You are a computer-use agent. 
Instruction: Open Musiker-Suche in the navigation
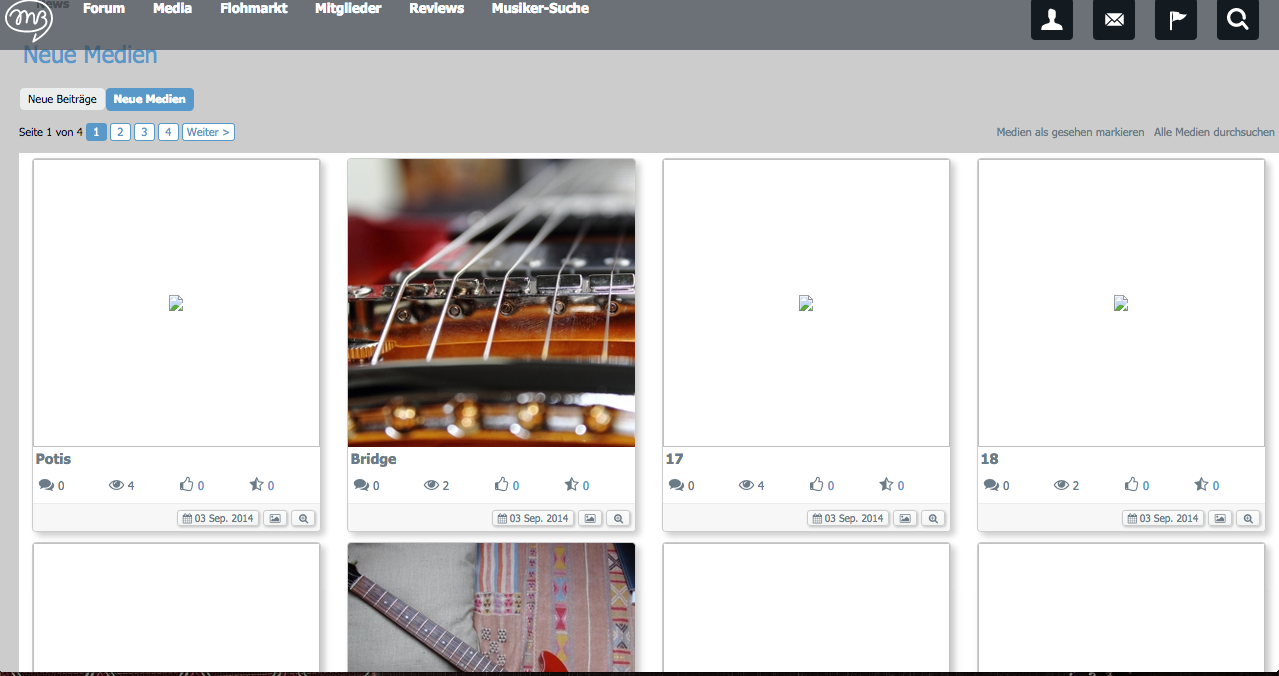coord(540,8)
